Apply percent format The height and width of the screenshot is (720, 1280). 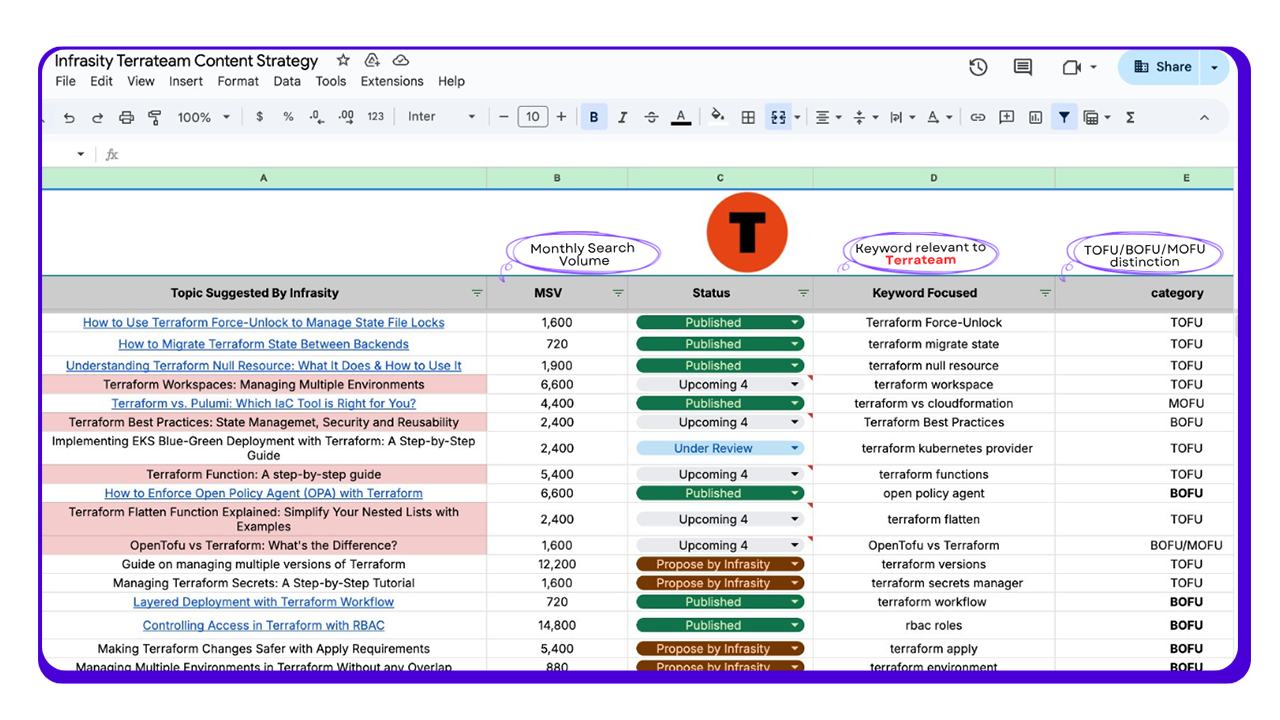[288, 117]
